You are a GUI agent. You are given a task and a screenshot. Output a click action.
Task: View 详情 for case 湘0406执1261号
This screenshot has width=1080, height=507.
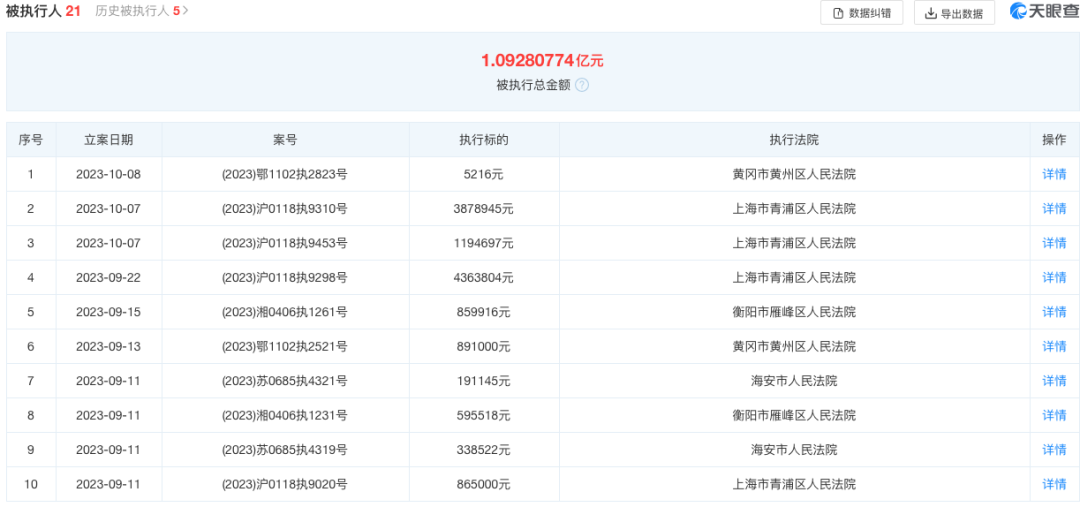tap(1054, 312)
